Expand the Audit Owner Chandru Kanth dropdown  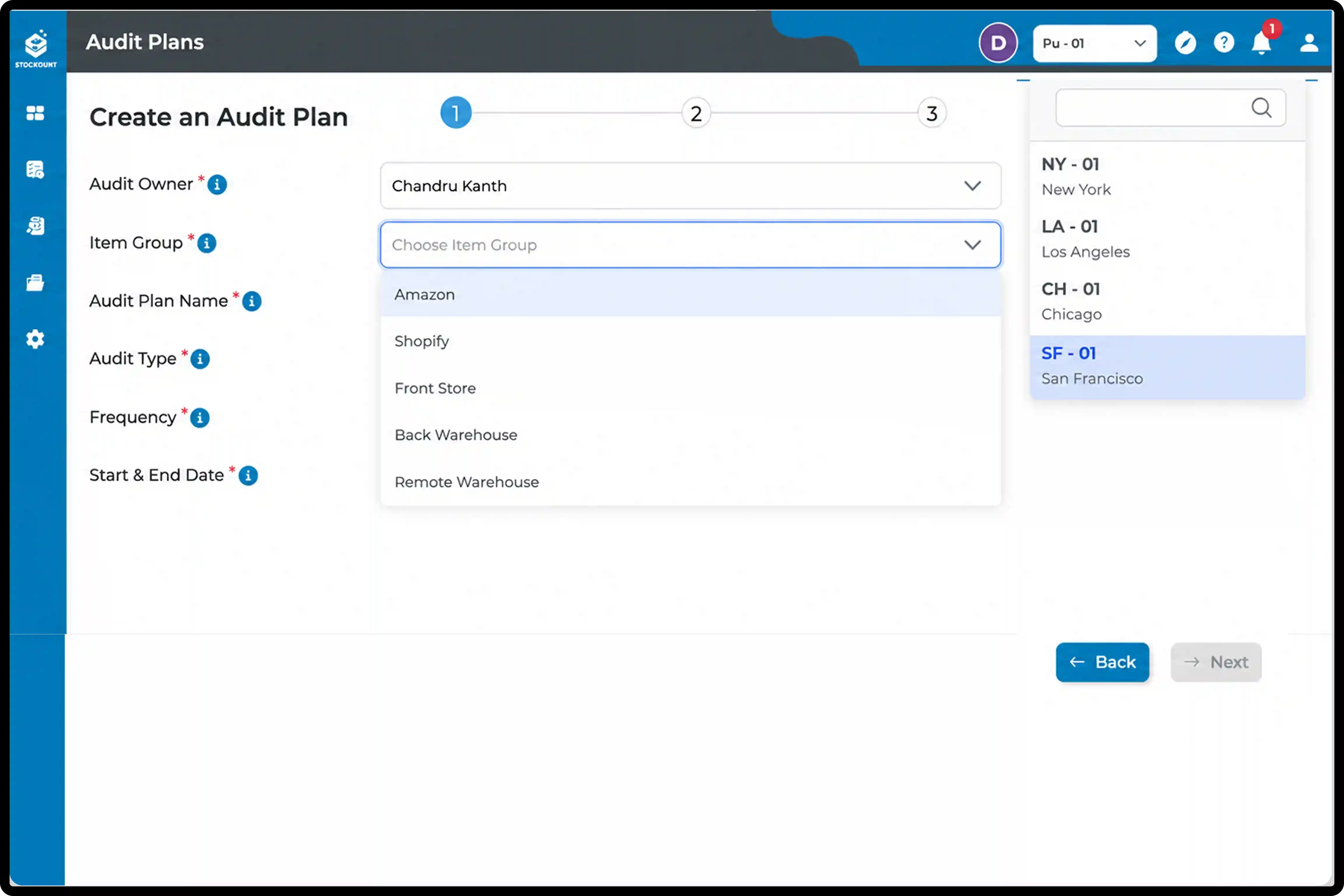click(690, 186)
